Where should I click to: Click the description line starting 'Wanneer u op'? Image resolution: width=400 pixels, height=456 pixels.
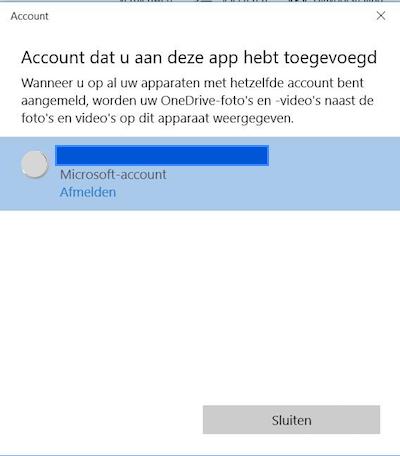(192, 83)
